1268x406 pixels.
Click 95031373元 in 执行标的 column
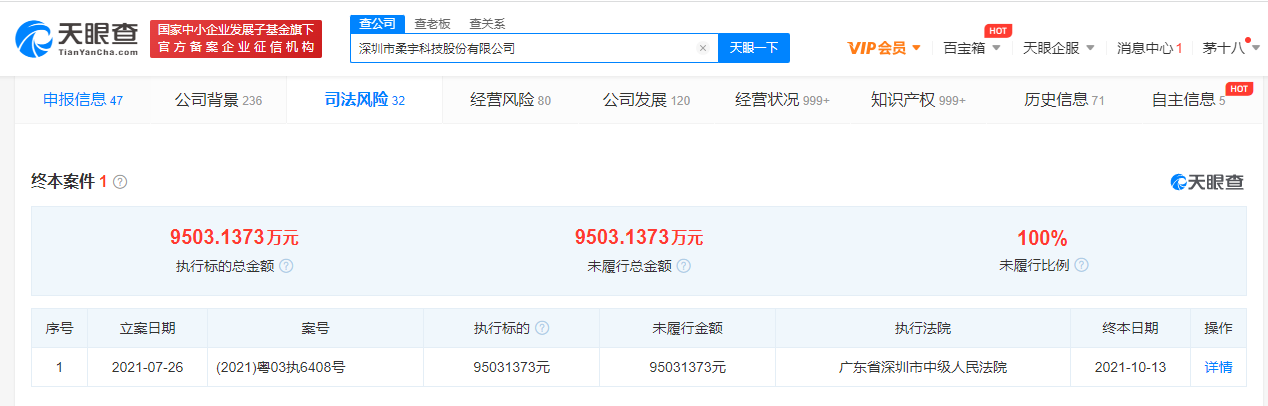point(512,367)
